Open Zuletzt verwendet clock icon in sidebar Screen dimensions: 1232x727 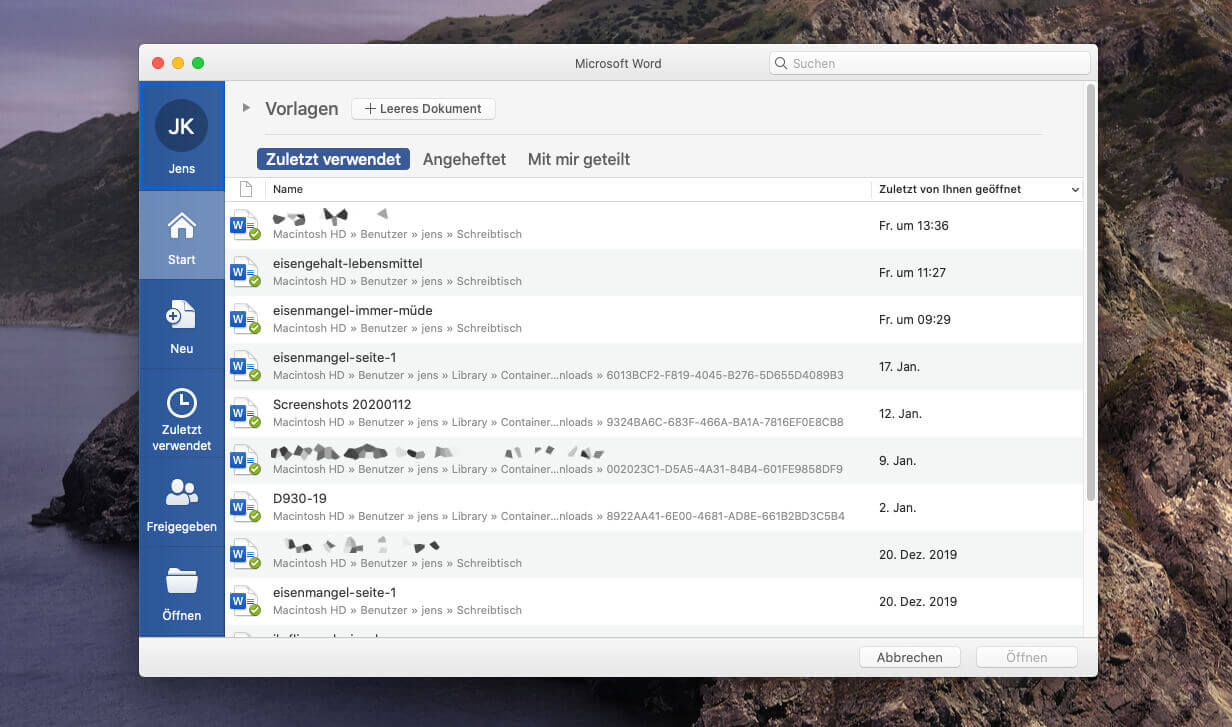click(181, 403)
